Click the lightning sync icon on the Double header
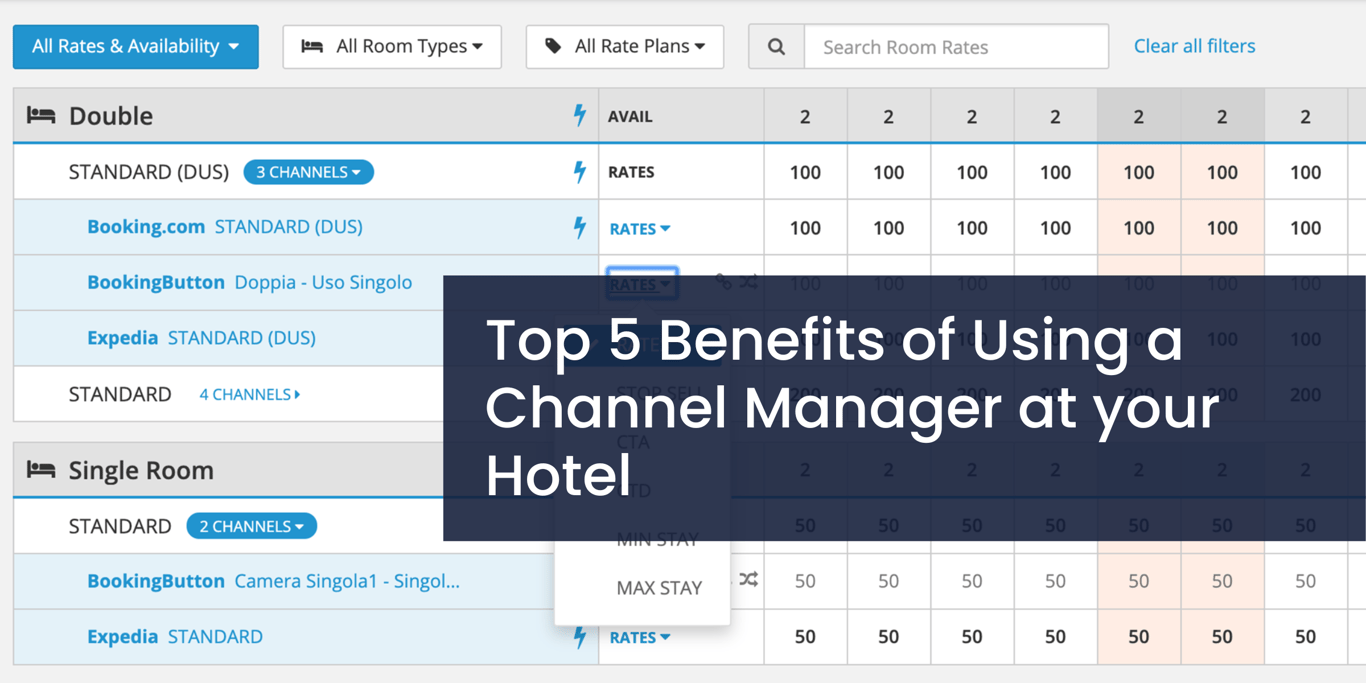The width and height of the screenshot is (1366, 683). pos(580,116)
